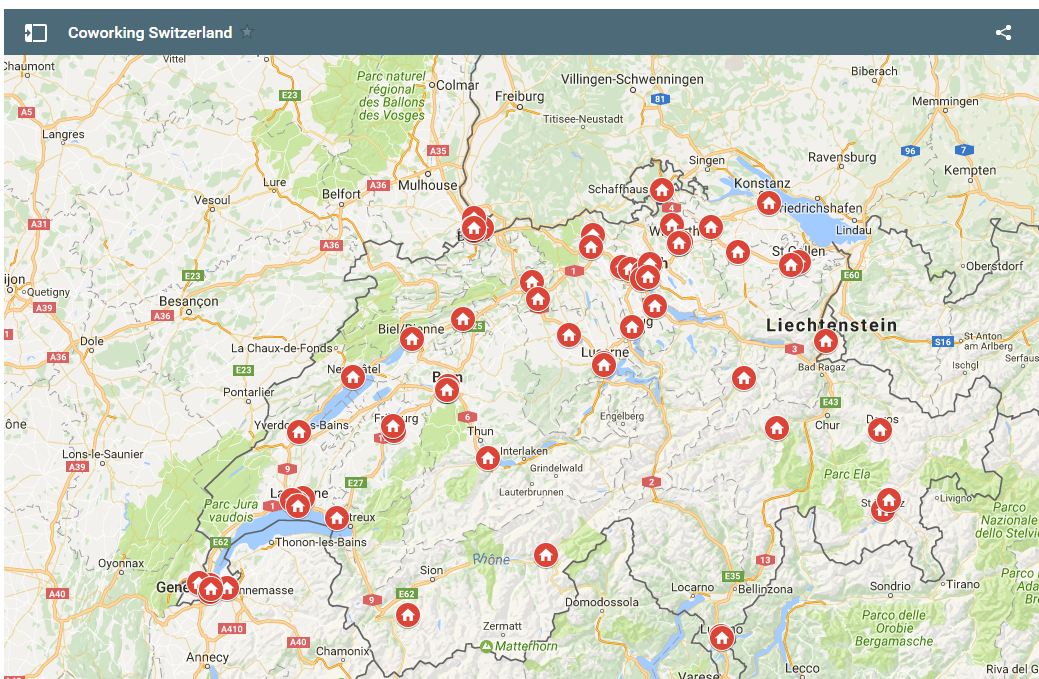Select the marker east of Sion
This screenshot has height=679, width=1039.
tap(545, 555)
